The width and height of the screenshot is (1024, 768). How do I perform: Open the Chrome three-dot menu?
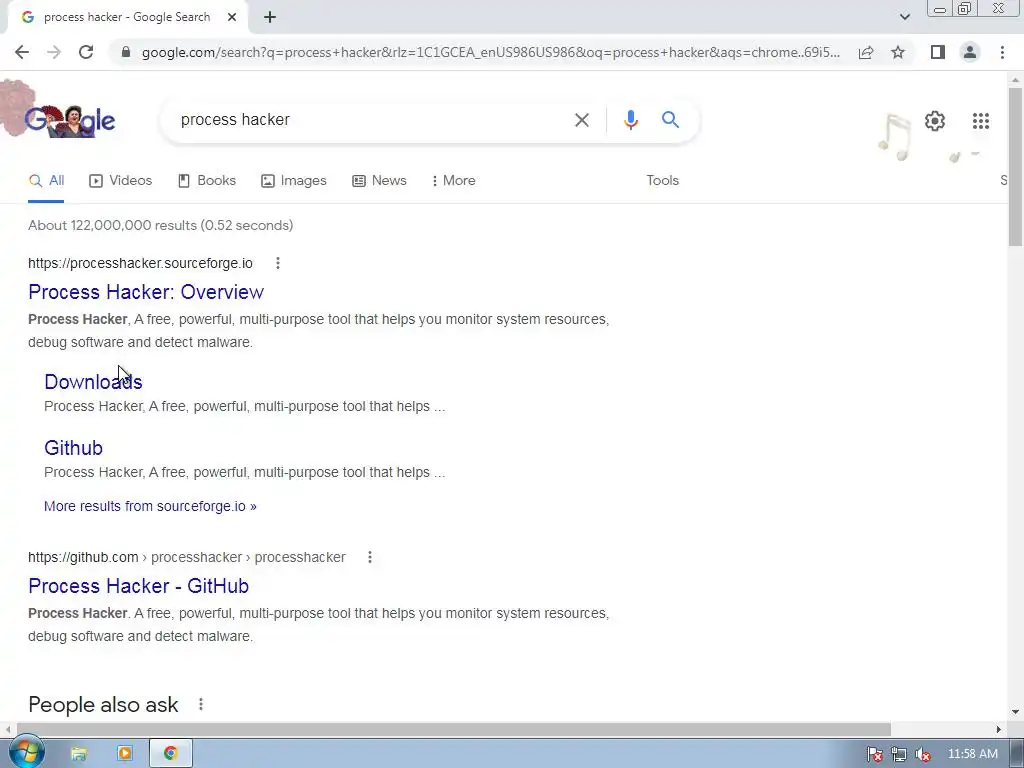(1002, 52)
